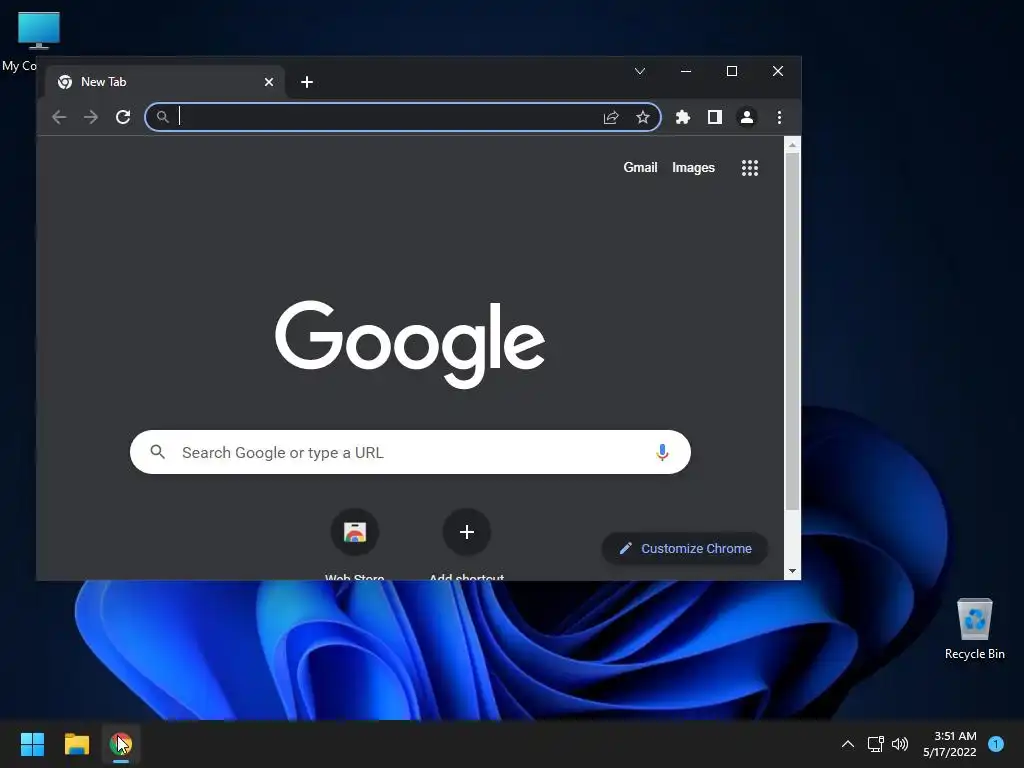Open the Windows Start menu
This screenshot has width=1024, height=768.
[32, 744]
